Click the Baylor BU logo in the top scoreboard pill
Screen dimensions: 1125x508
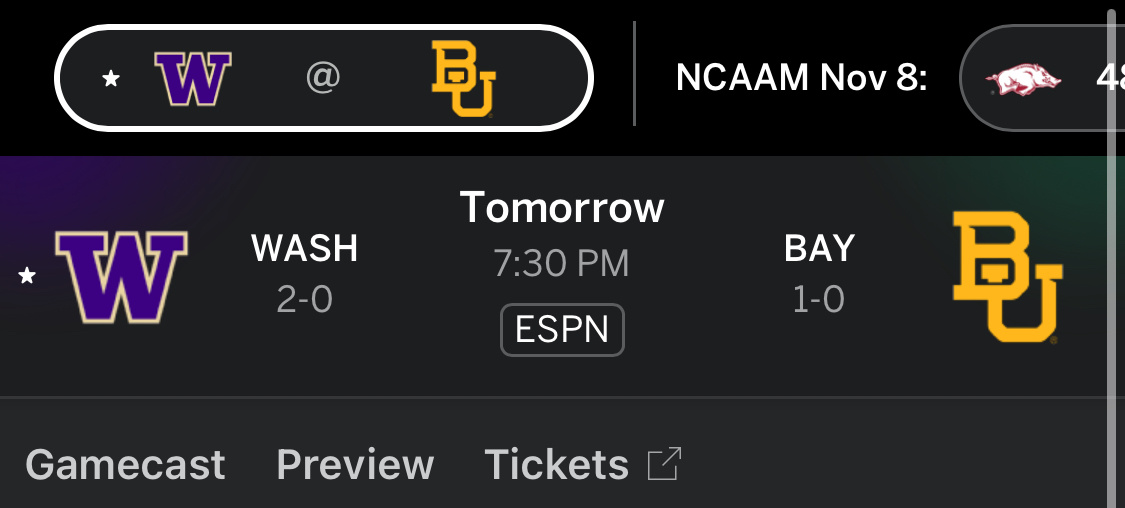pyautogui.click(x=463, y=78)
